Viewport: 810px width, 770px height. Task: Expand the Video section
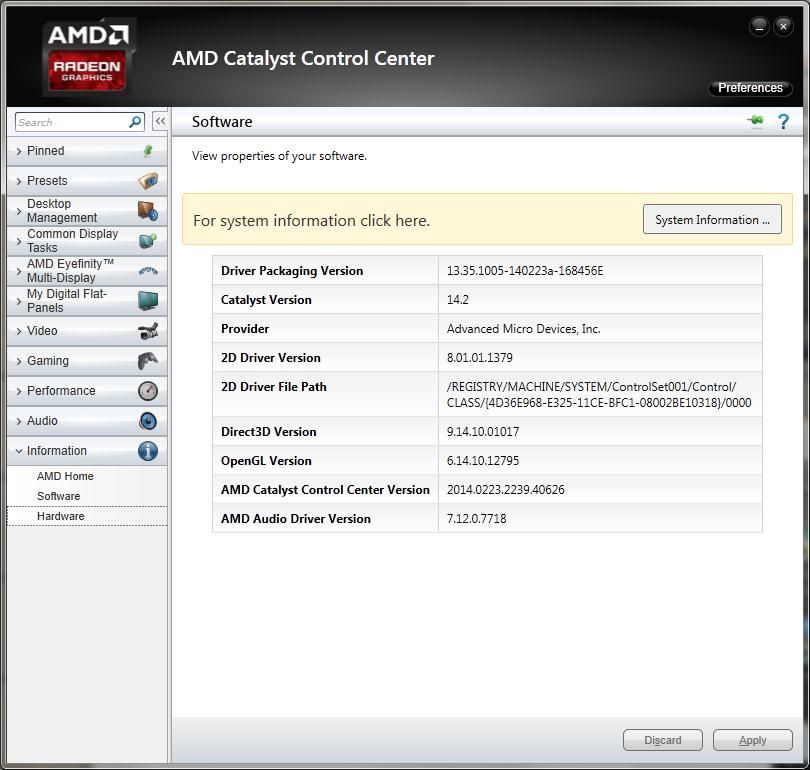[87, 331]
